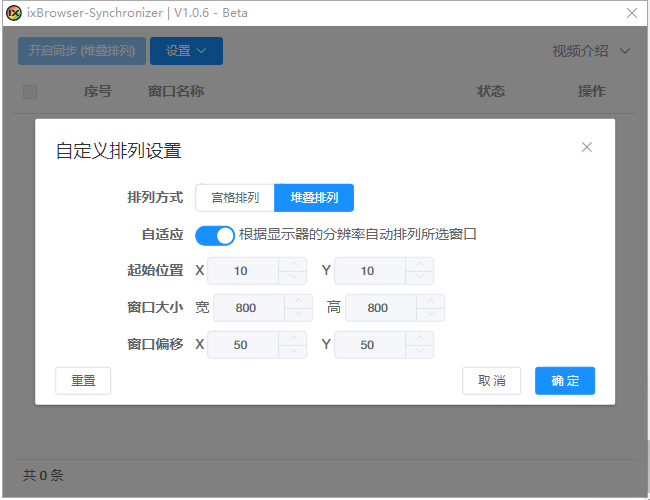Increase the 窗口偏移 X value
Viewport: 650px width, 500px height.
point(293,338)
